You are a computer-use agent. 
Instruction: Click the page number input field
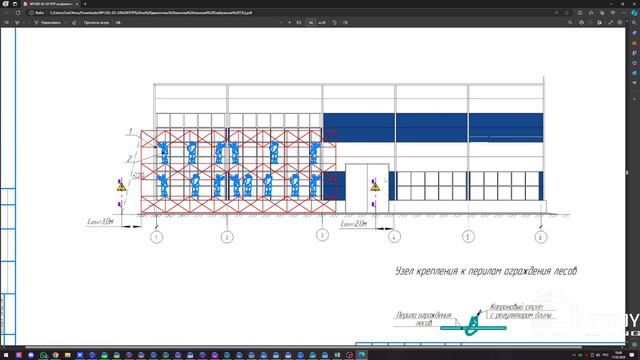[311, 22]
